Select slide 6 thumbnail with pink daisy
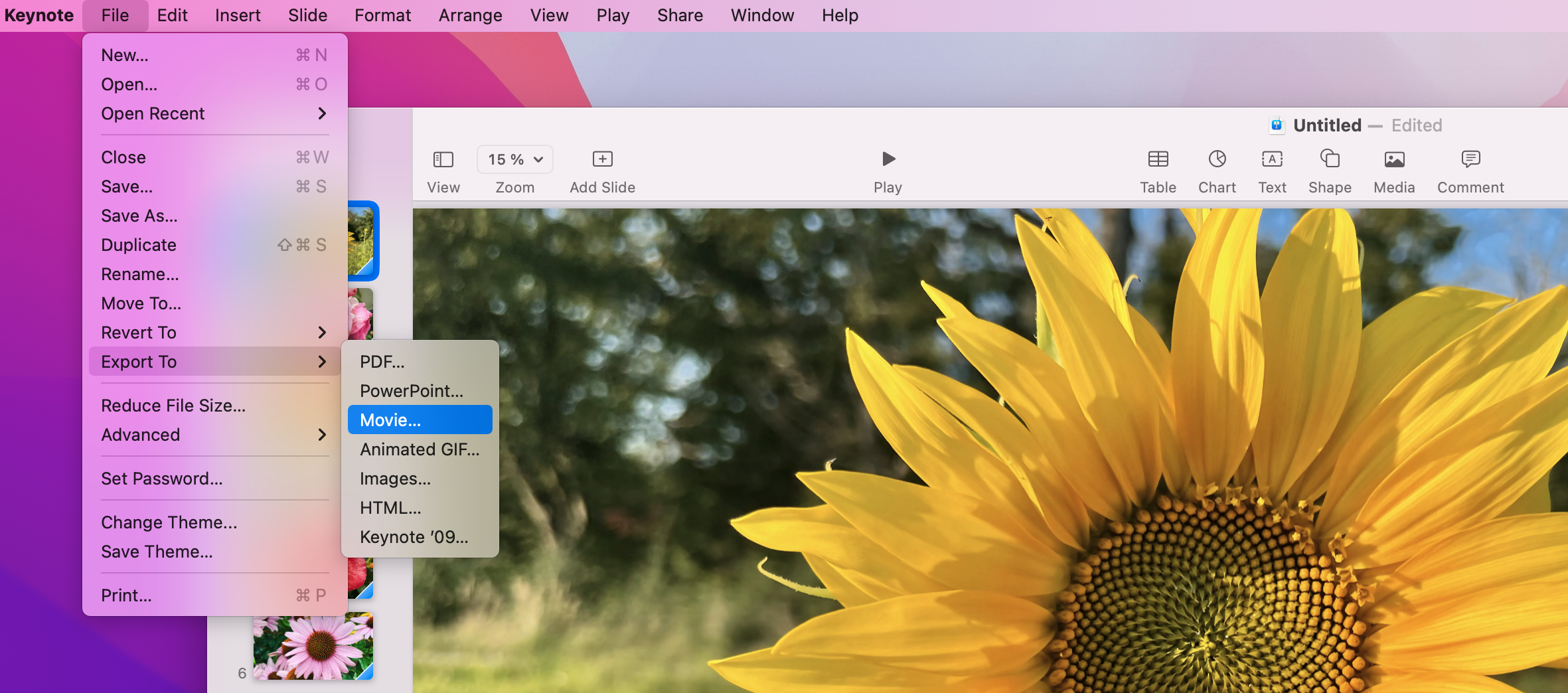 [x=313, y=647]
